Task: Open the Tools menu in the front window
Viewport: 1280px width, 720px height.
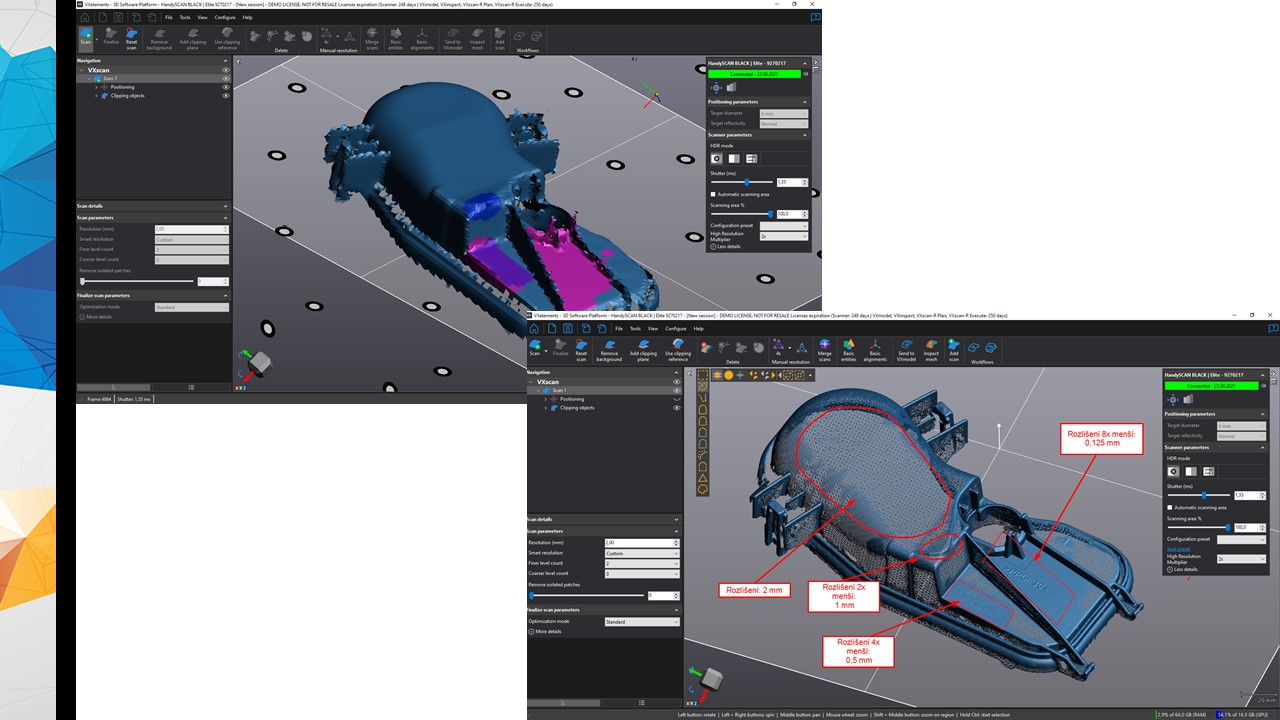Action: tap(634, 328)
